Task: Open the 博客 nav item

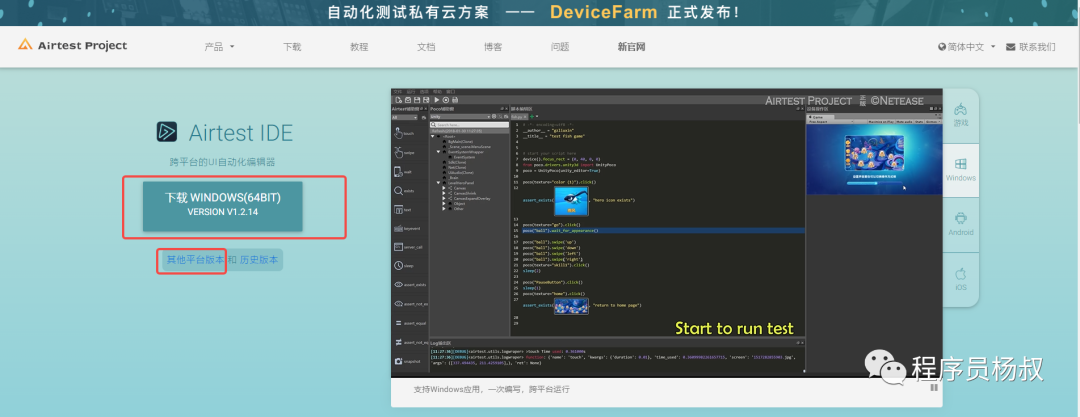Action: point(492,47)
